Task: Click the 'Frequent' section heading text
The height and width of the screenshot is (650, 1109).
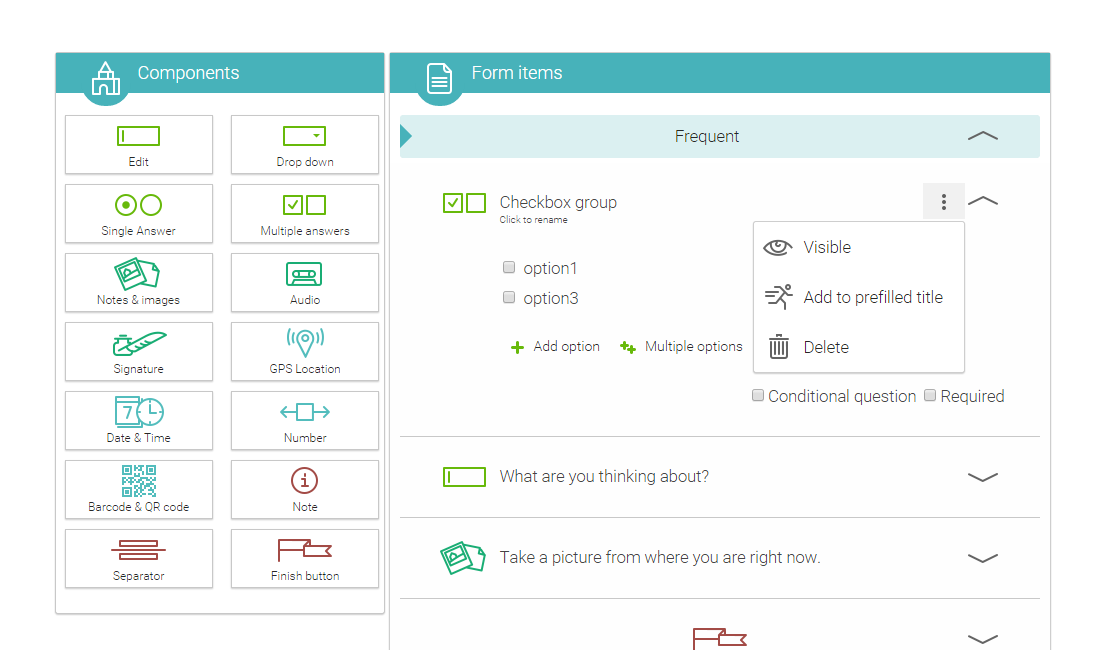Action: [707, 137]
